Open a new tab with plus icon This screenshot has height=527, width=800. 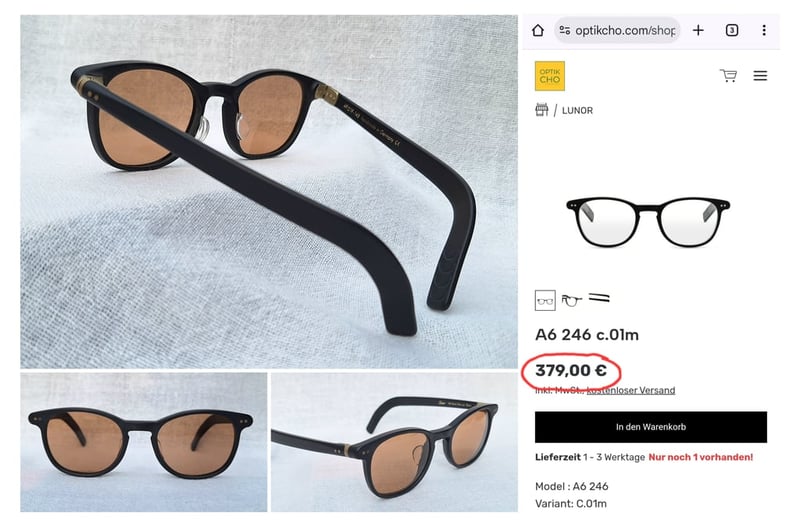click(x=698, y=30)
